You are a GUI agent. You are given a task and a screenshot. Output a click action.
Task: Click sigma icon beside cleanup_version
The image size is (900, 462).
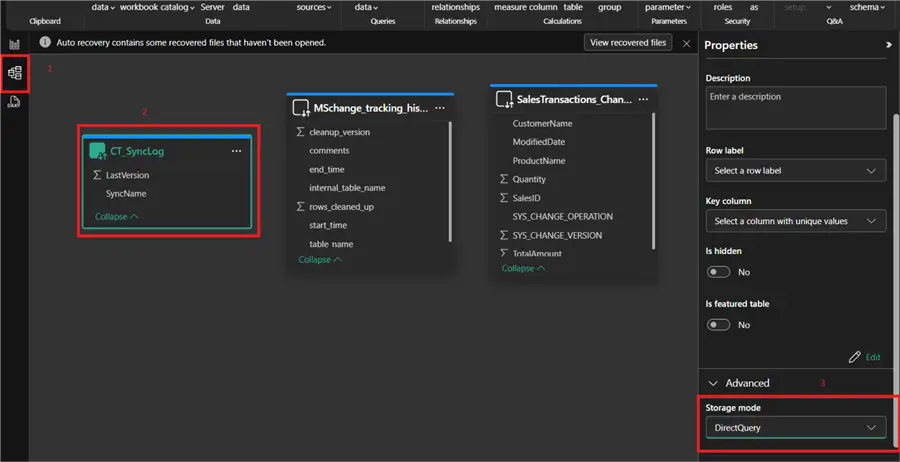click(x=301, y=132)
